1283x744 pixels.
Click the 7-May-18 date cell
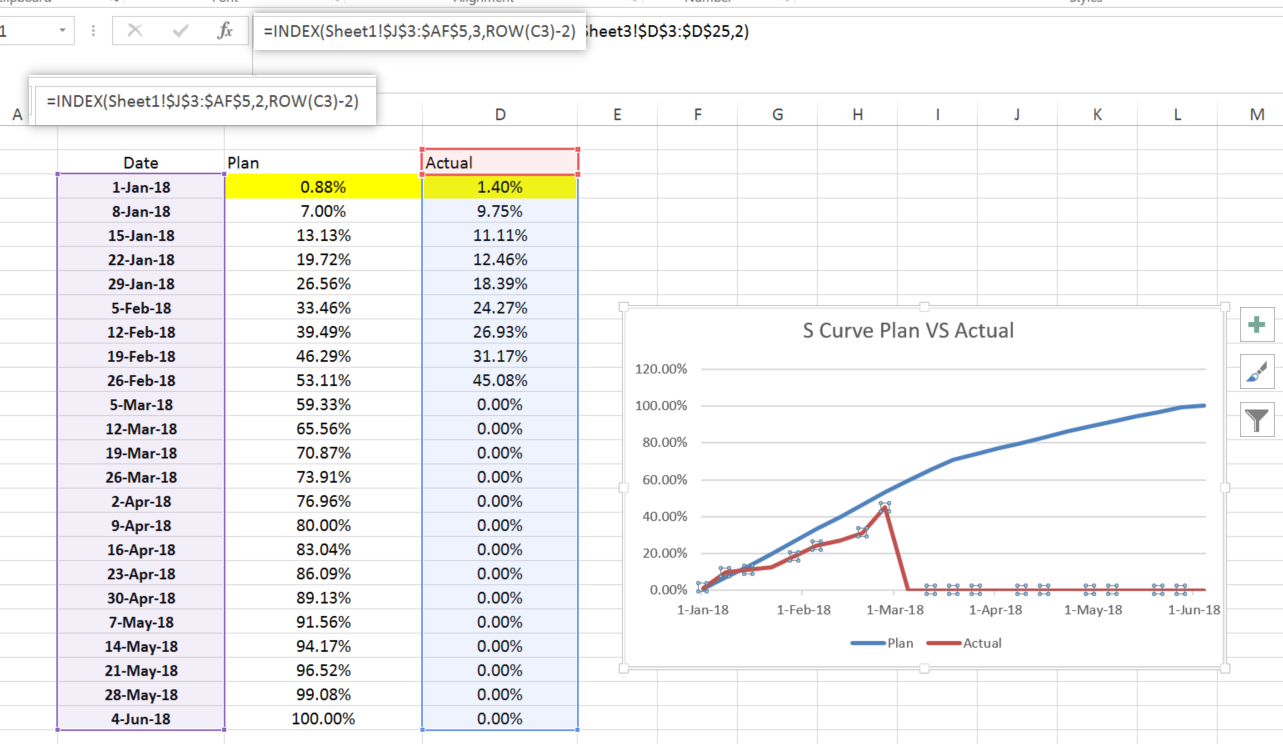[x=141, y=622]
